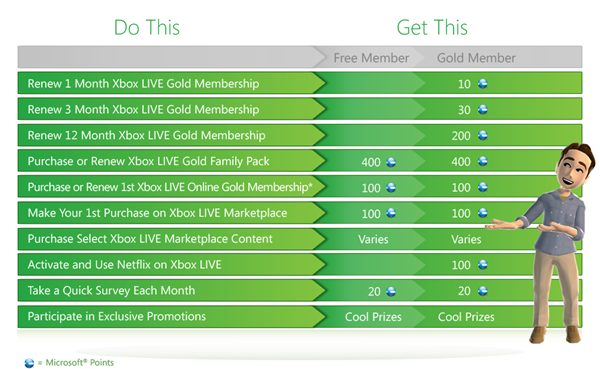Click Activate and Use Netflix on Xbox LIVE

click(124, 265)
